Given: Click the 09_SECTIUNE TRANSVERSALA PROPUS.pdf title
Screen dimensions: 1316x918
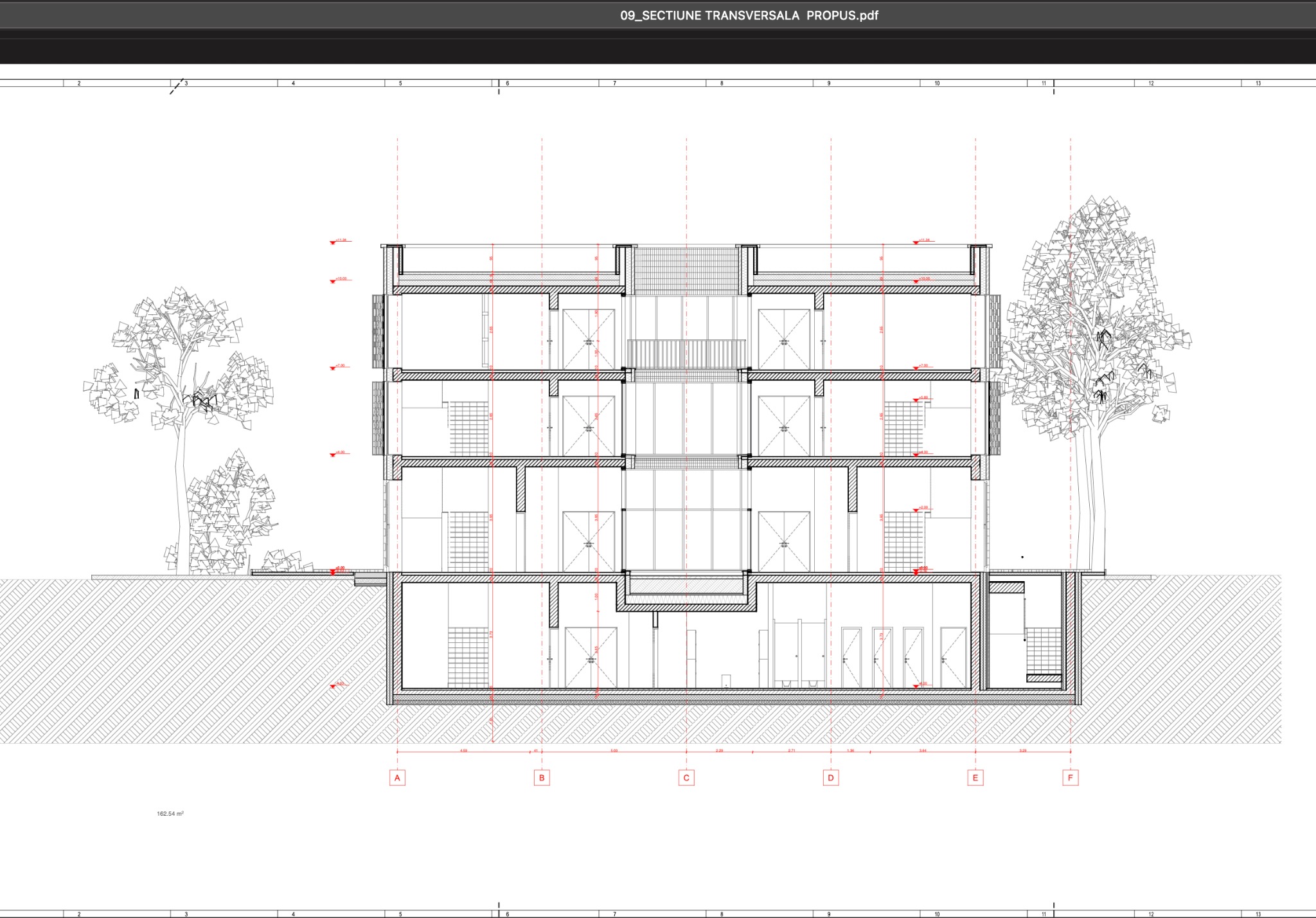Looking at the screenshot, I should 749,15.
